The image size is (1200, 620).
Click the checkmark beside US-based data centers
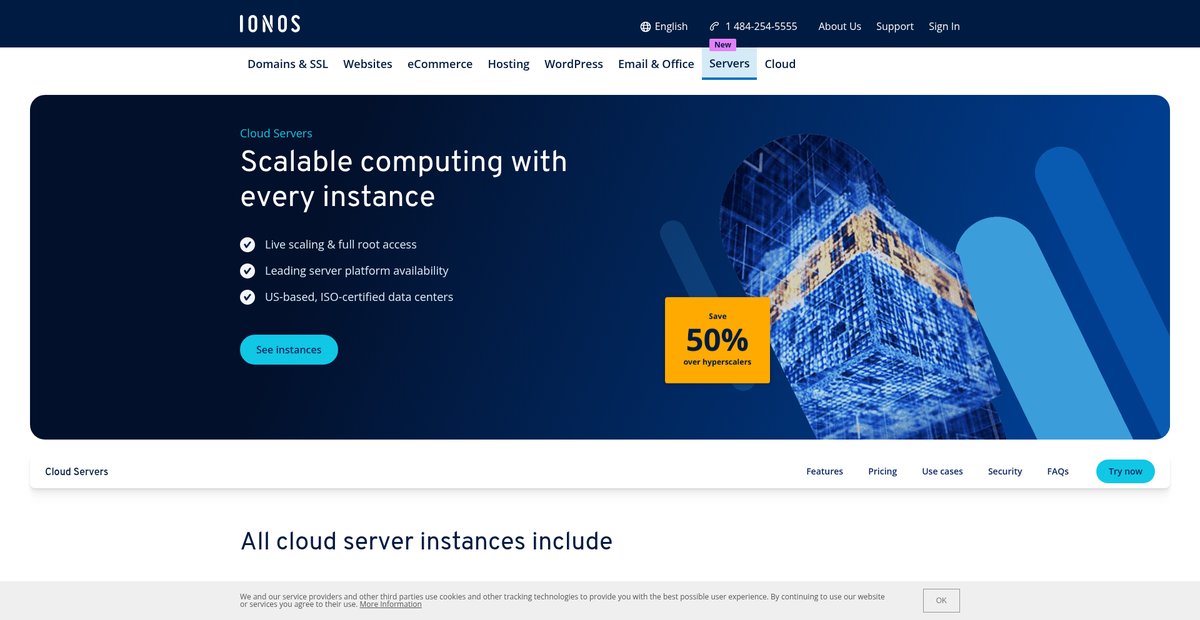pyautogui.click(x=248, y=297)
